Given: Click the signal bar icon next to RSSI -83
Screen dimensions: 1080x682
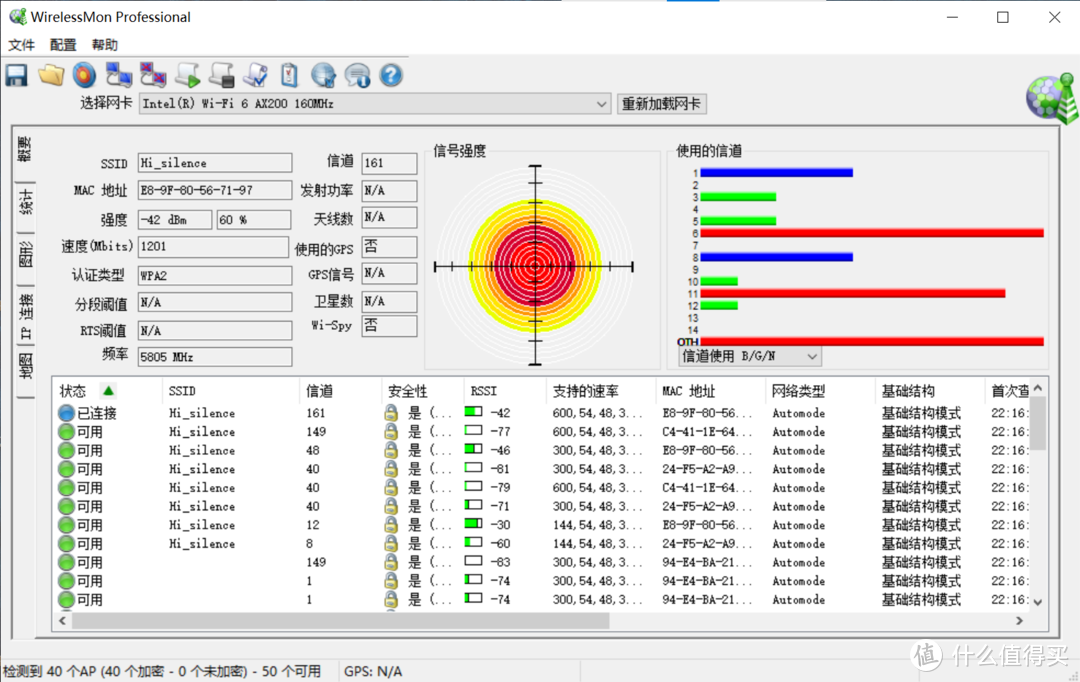Looking at the screenshot, I should coord(473,561).
